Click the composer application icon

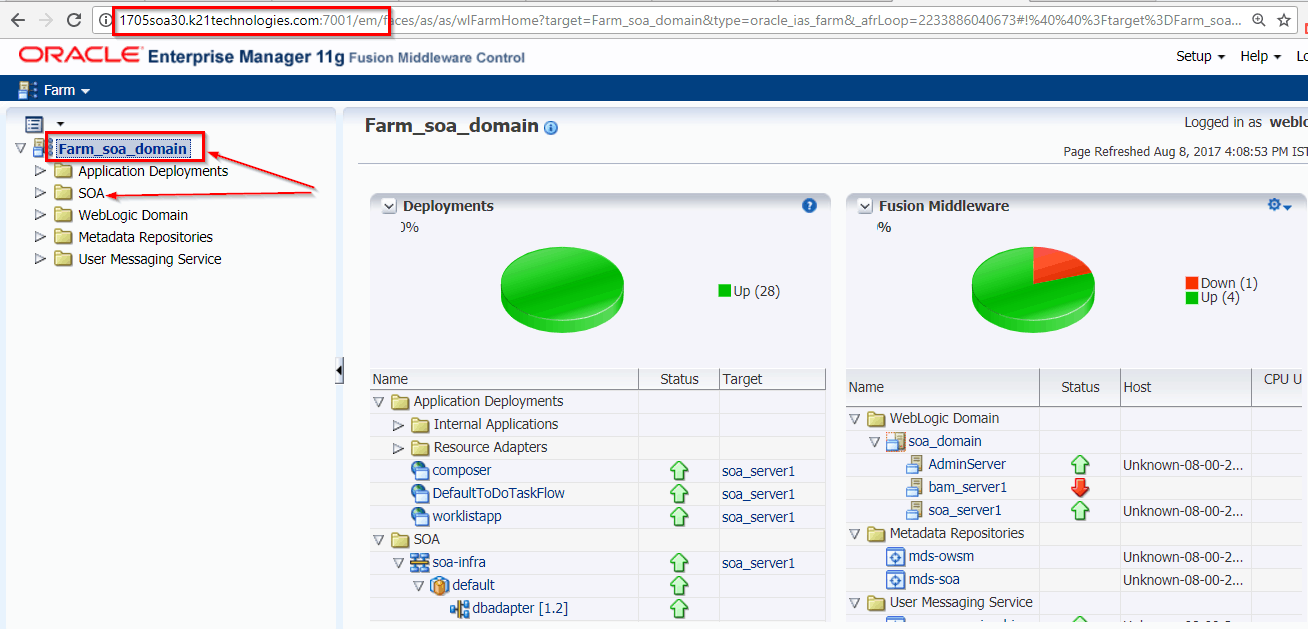click(x=420, y=470)
